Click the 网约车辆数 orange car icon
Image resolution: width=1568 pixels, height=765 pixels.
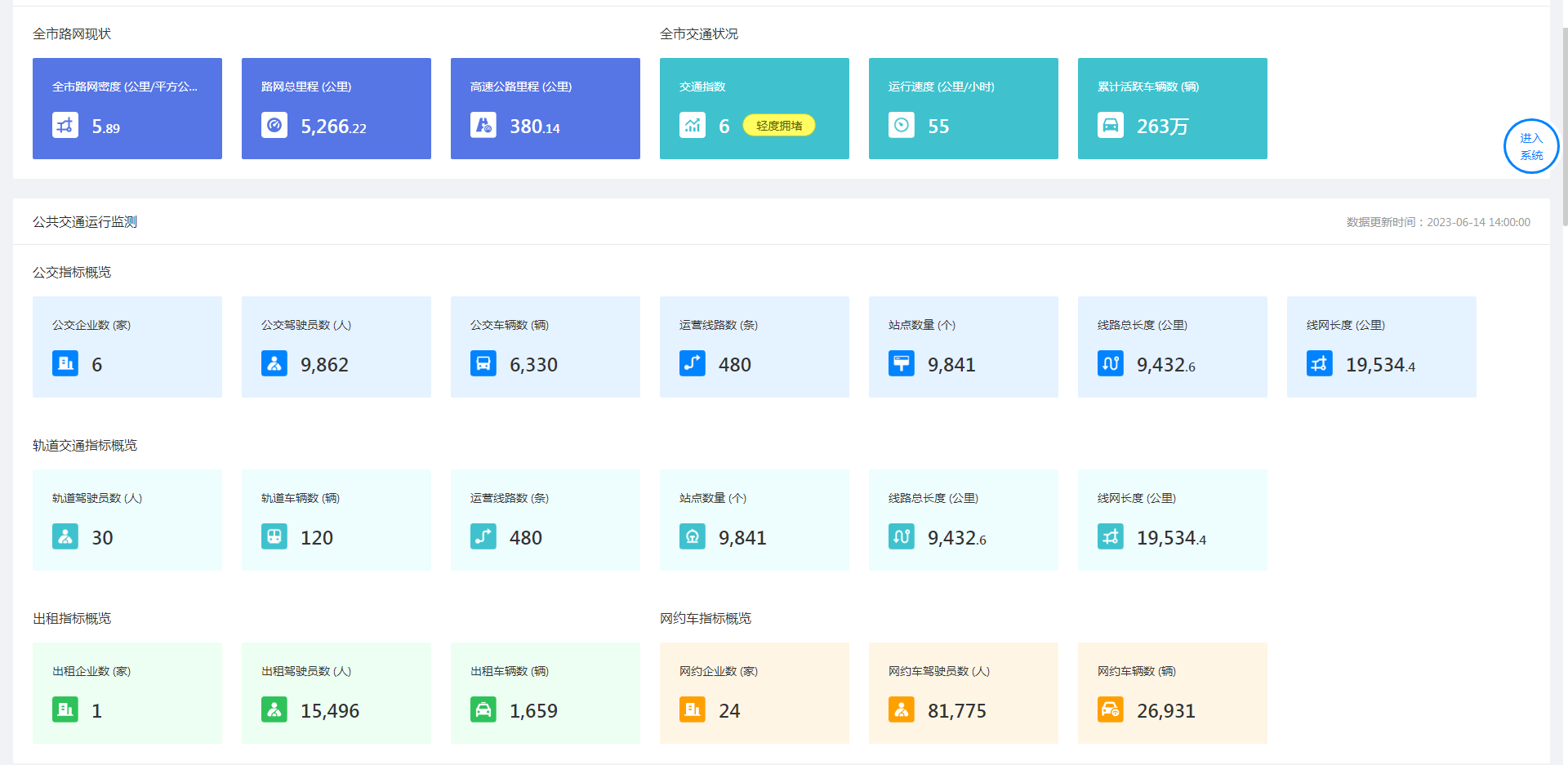[x=1111, y=710]
